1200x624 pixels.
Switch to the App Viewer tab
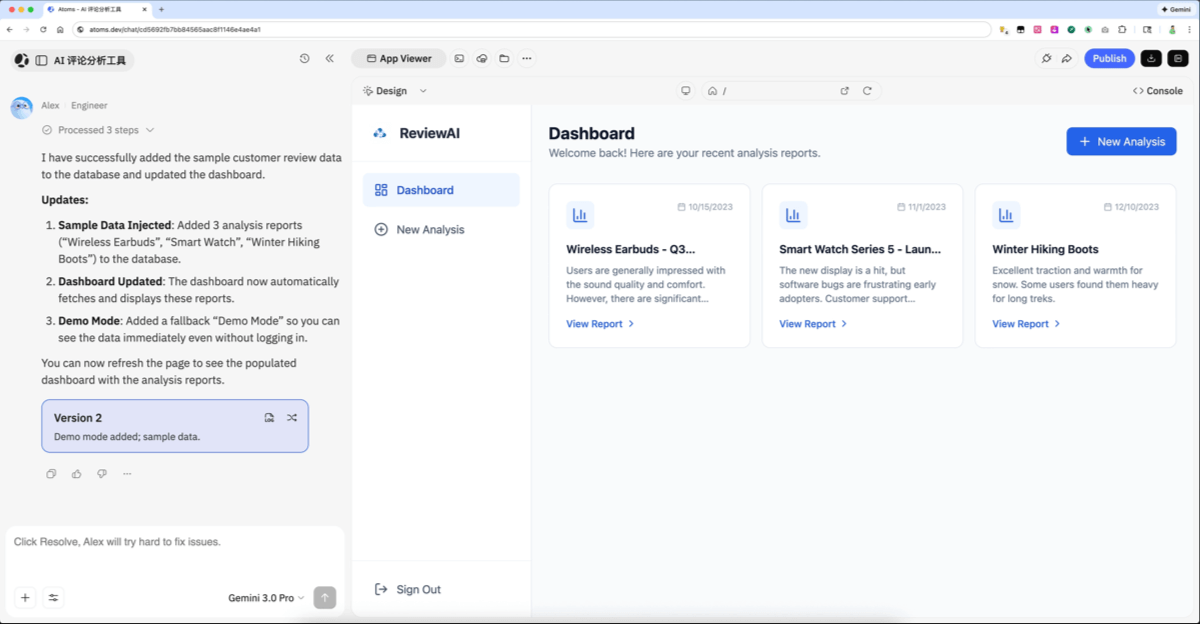(398, 59)
